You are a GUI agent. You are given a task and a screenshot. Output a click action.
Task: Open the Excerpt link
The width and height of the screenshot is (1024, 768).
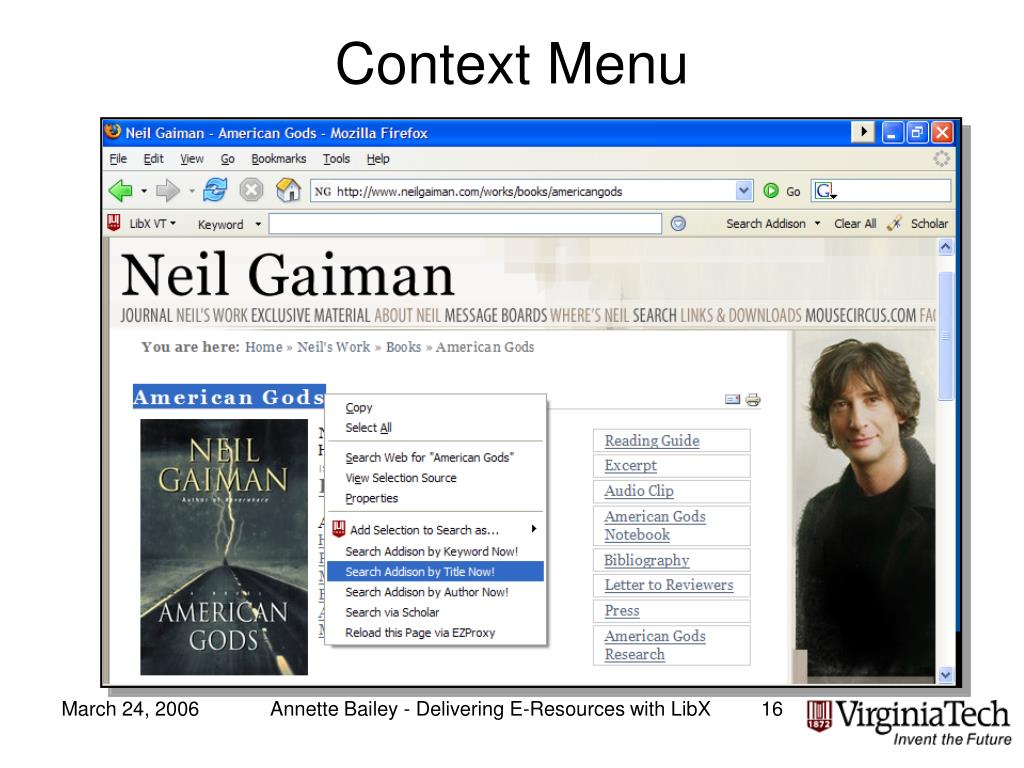pos(630,466)
